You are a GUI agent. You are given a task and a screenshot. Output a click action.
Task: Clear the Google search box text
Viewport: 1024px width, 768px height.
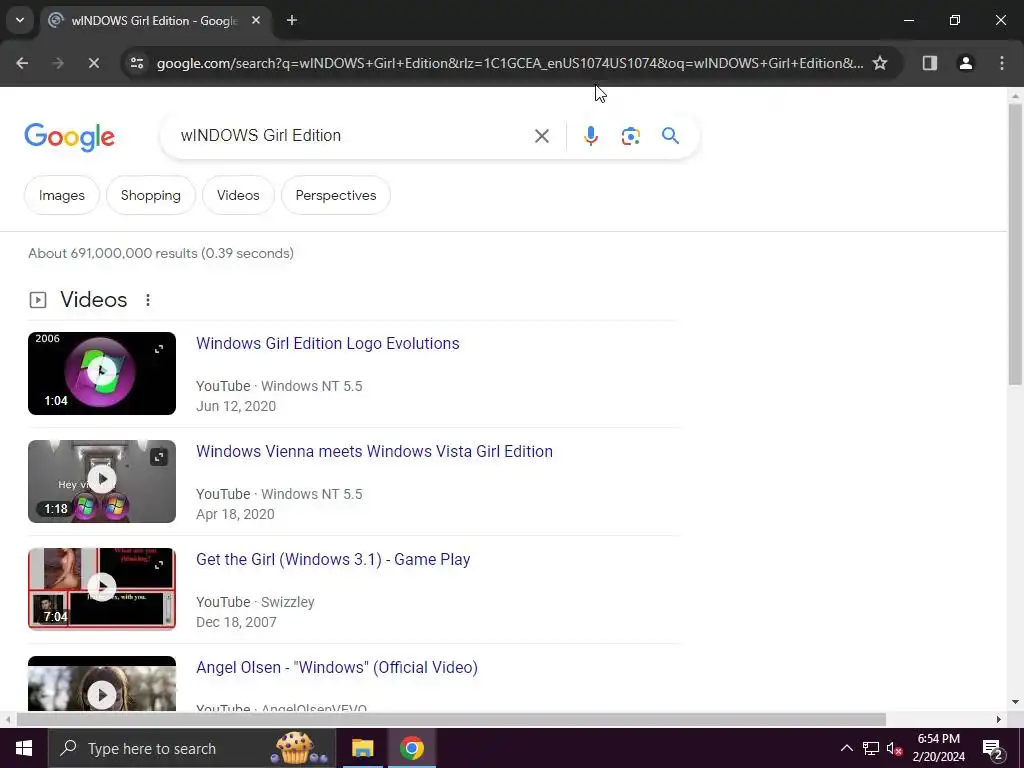[x=541, y=136]
